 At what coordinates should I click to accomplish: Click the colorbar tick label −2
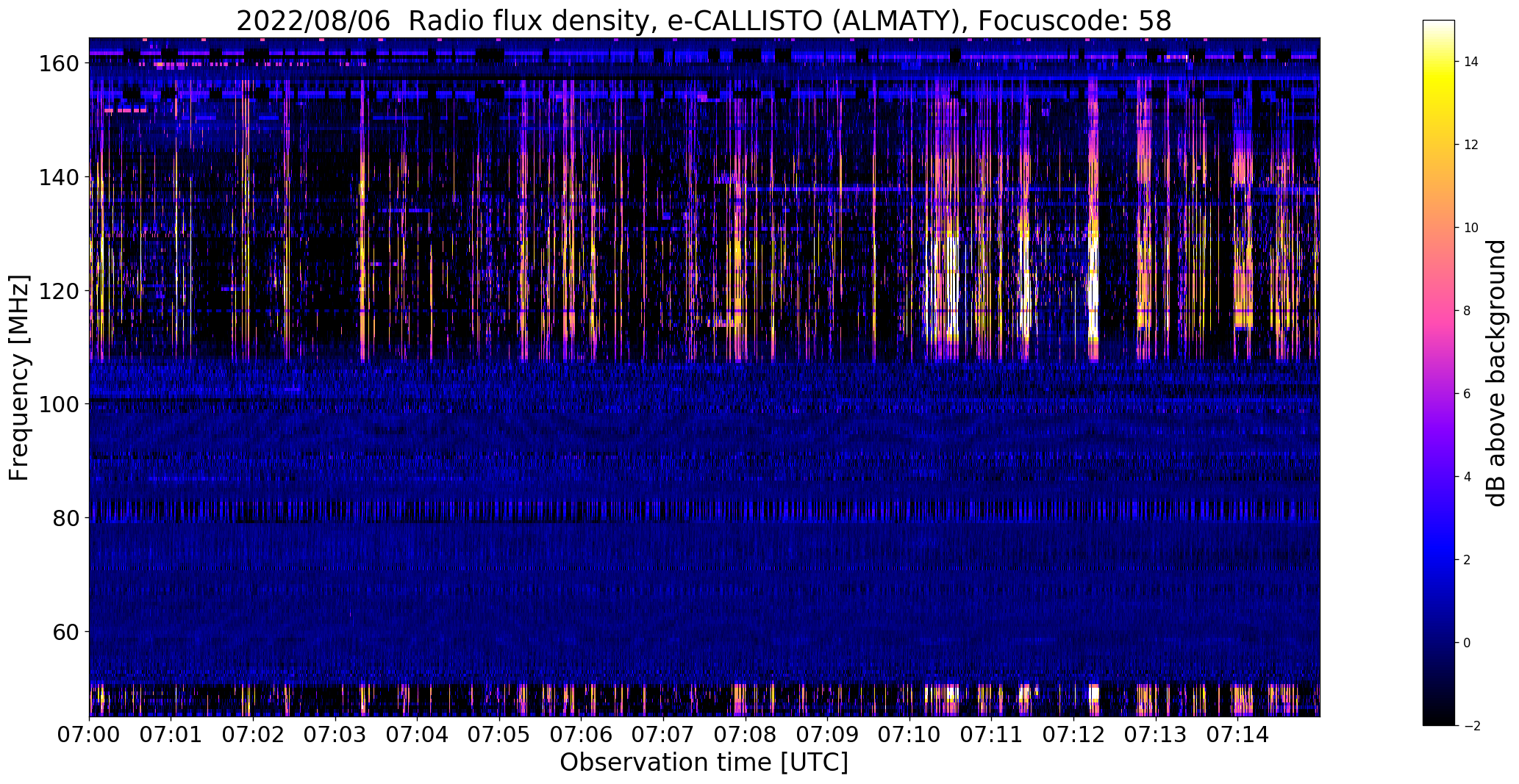pyautogui.click(x=1471, y=726)
